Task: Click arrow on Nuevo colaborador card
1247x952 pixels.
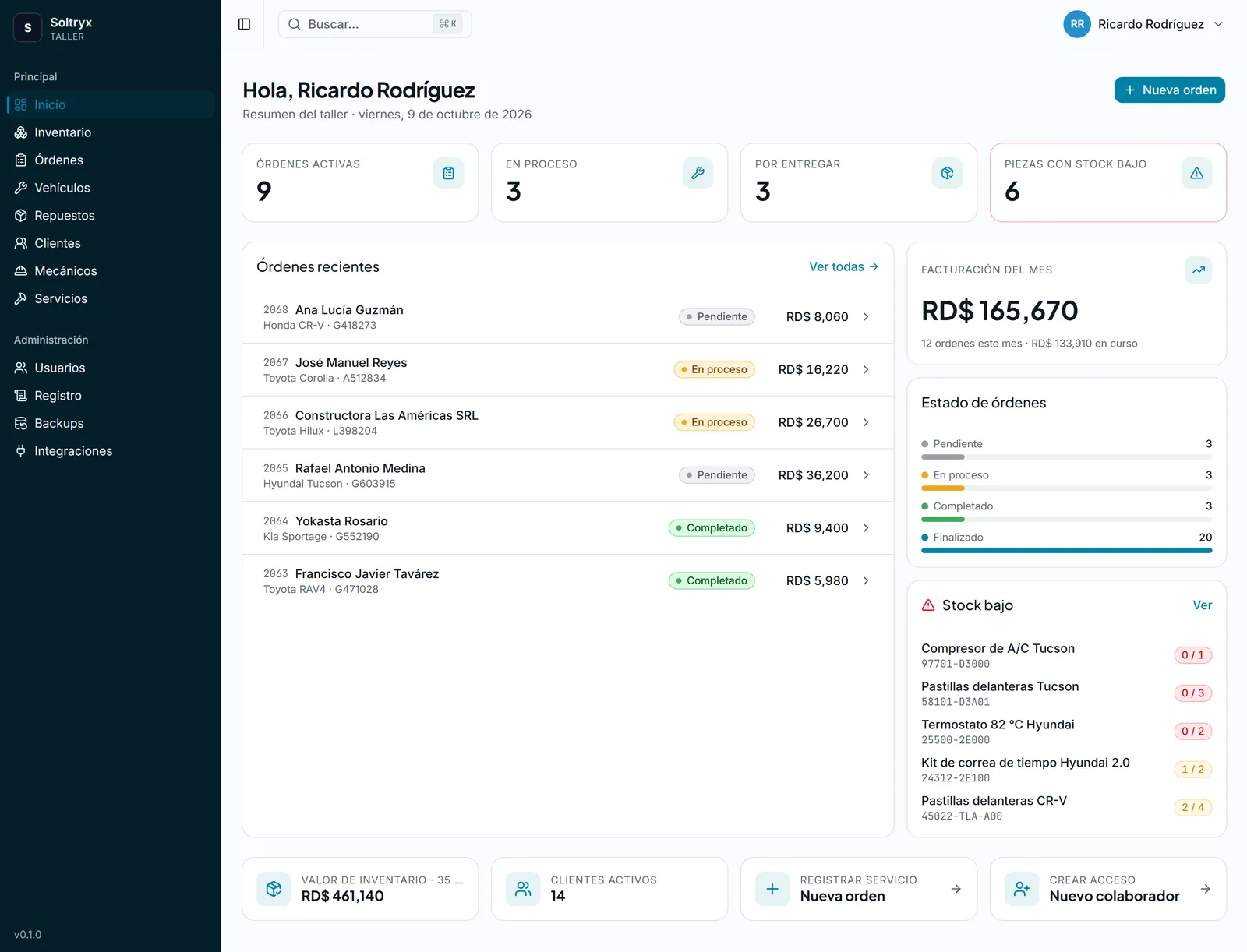Action: 1205,889
